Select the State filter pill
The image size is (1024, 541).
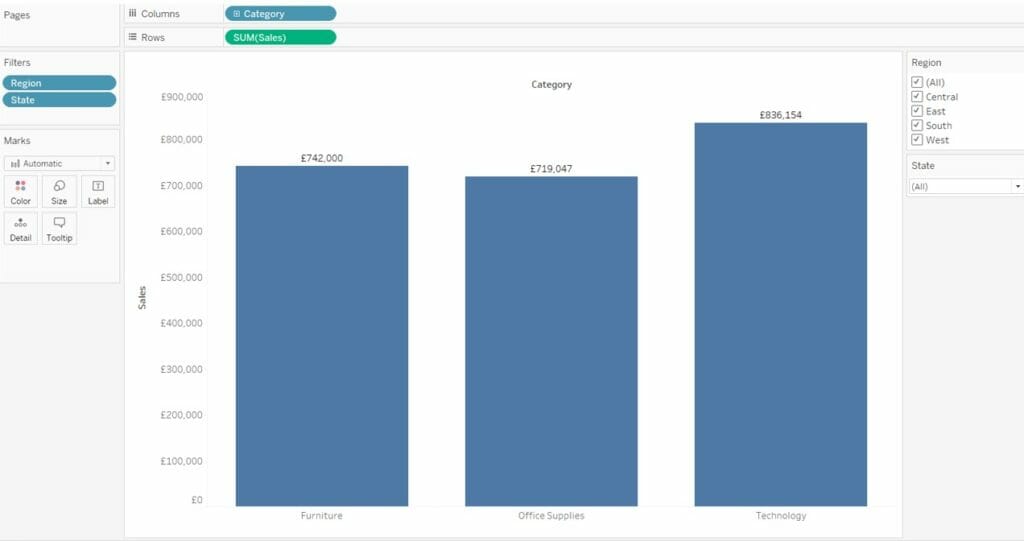click(x=59, y=100)
